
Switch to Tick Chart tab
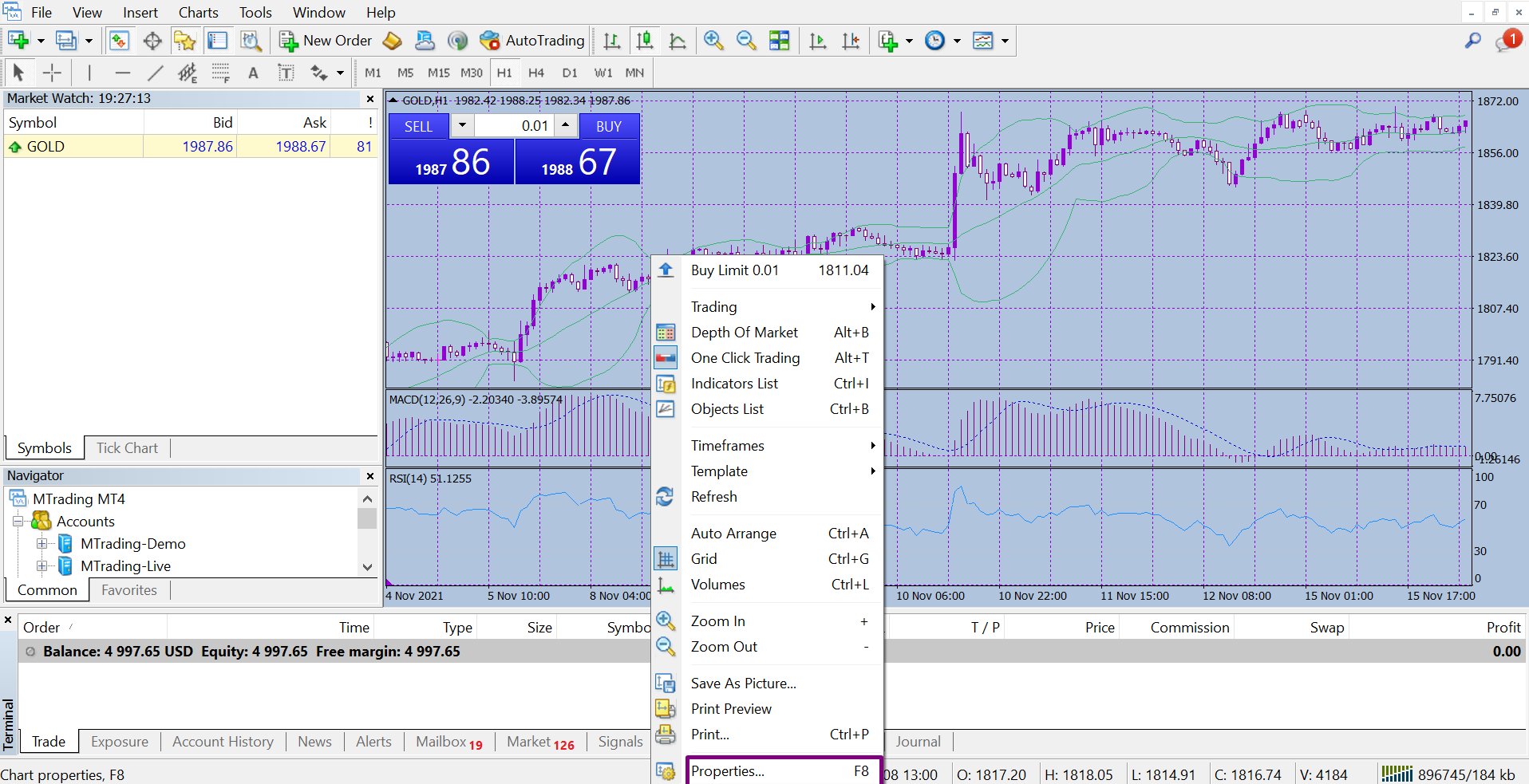click(127, 448)
